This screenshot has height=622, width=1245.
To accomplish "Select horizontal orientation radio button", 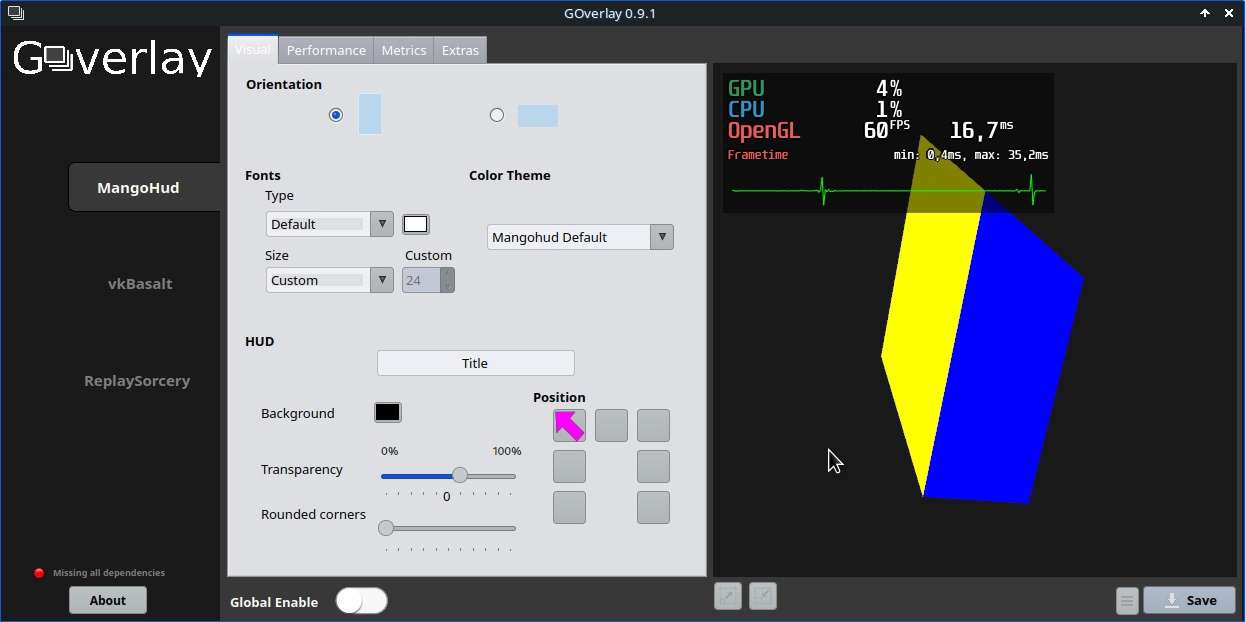I will (x=497, y=115).
